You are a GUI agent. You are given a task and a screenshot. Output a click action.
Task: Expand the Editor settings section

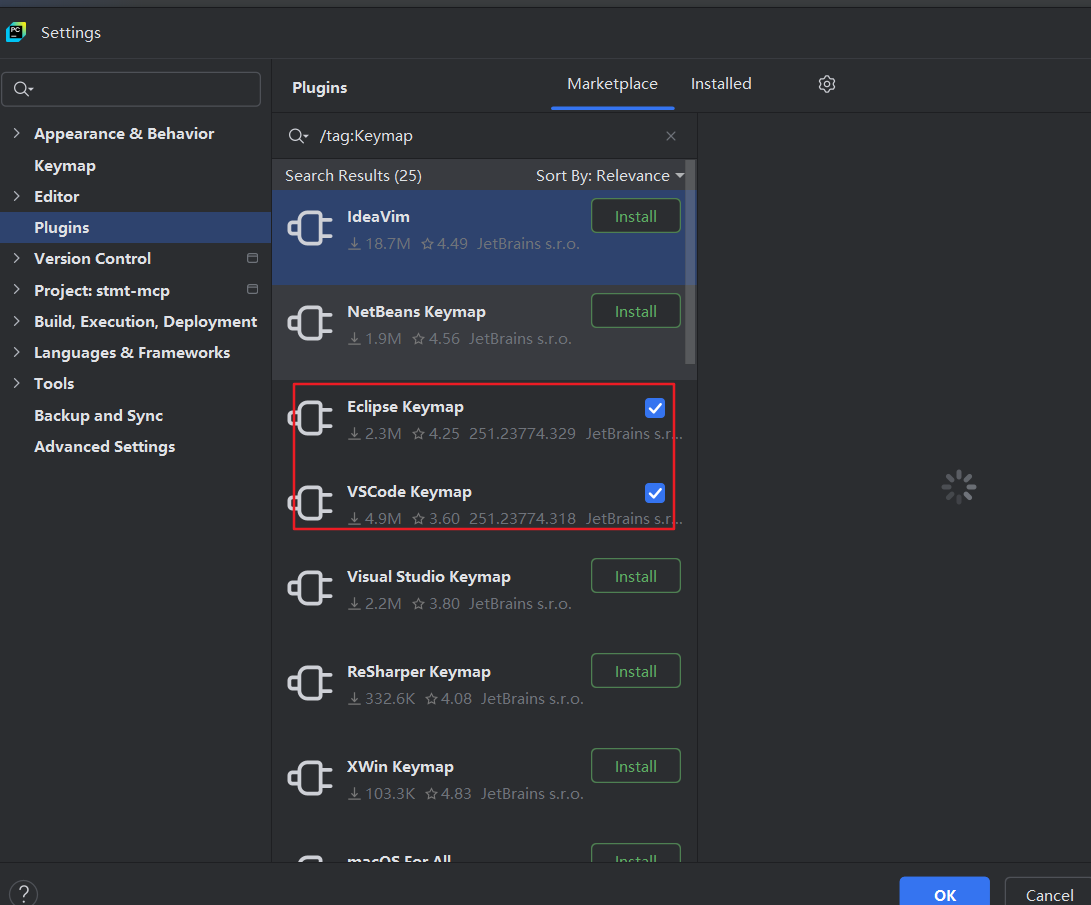(x=17, y=196)
